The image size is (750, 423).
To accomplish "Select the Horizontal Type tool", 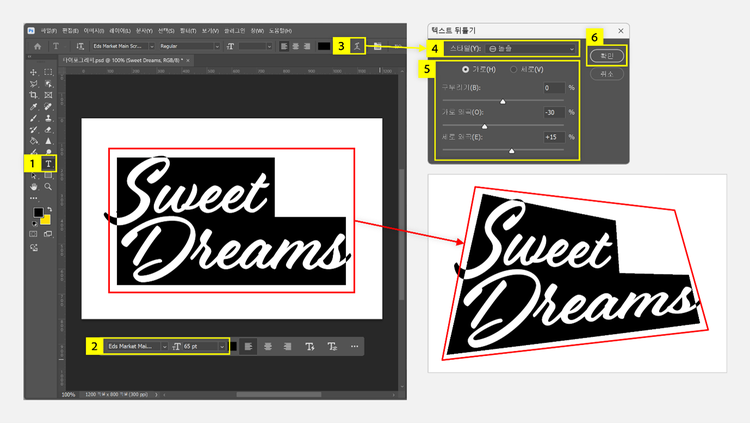I will [x=48, y=164].
